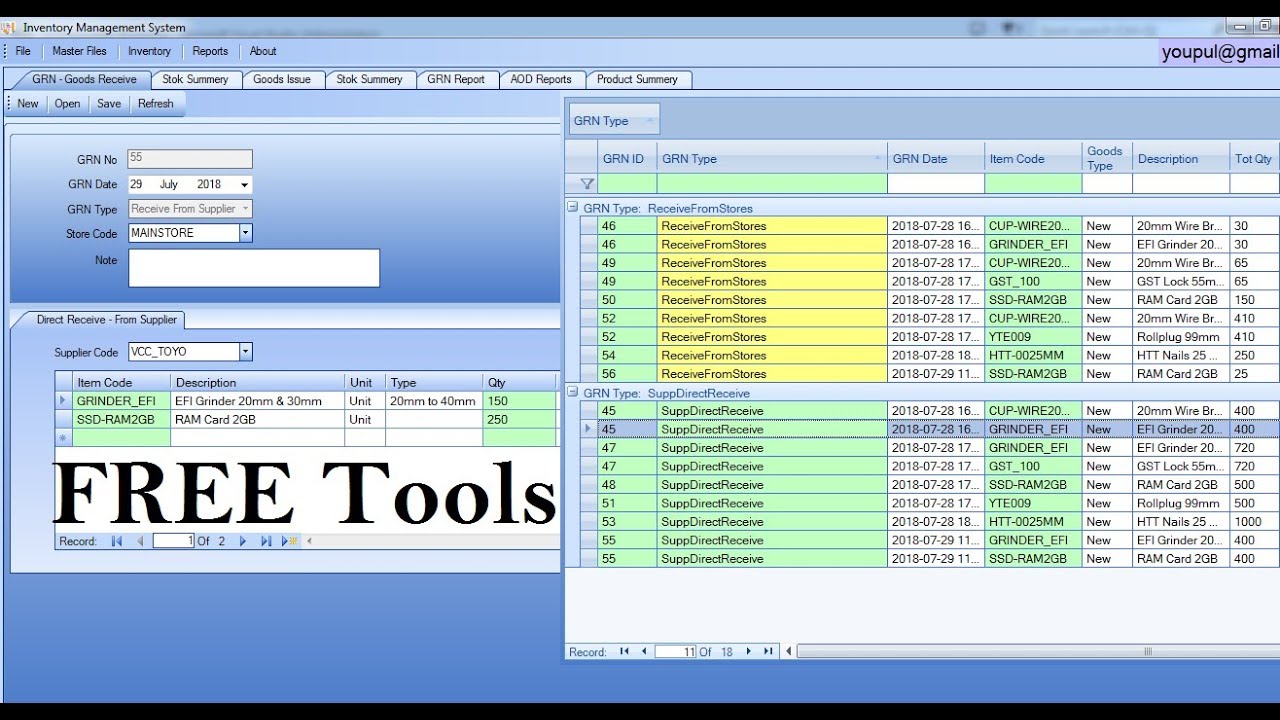
Task: Click the filter funnel icon in grid
Action: 587,184
